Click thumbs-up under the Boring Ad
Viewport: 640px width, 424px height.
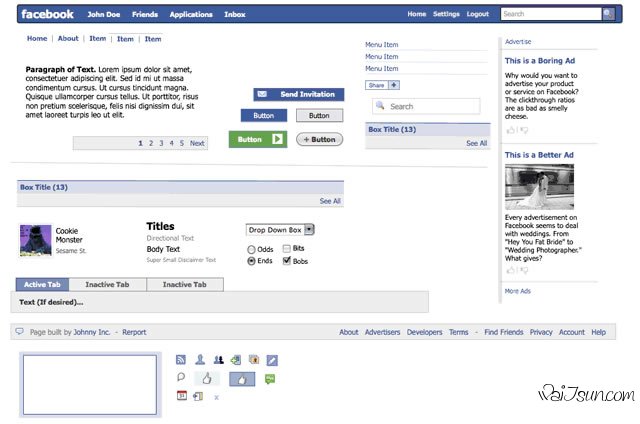coord(510,130)
